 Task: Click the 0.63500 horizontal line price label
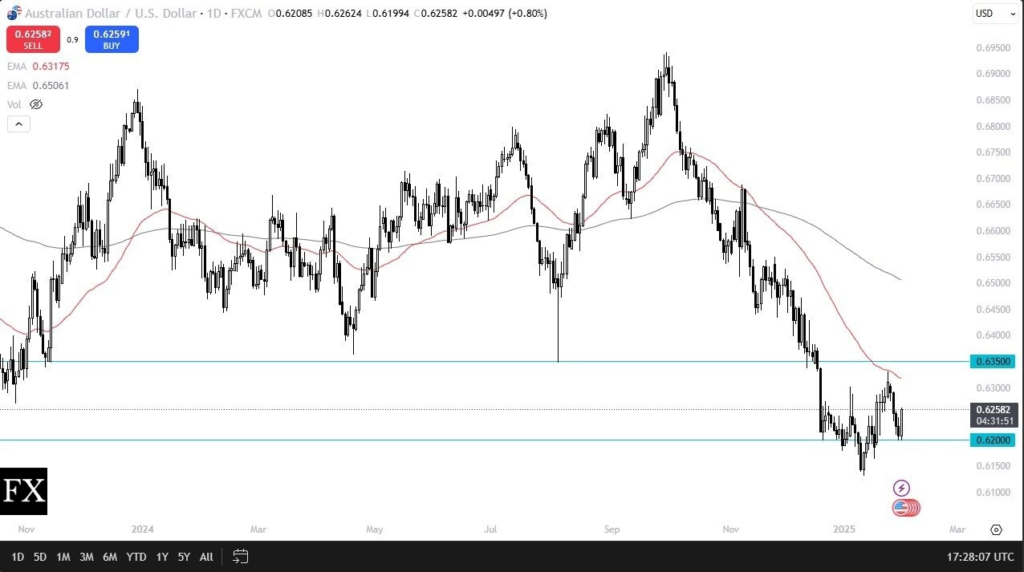tap(993, 361)
